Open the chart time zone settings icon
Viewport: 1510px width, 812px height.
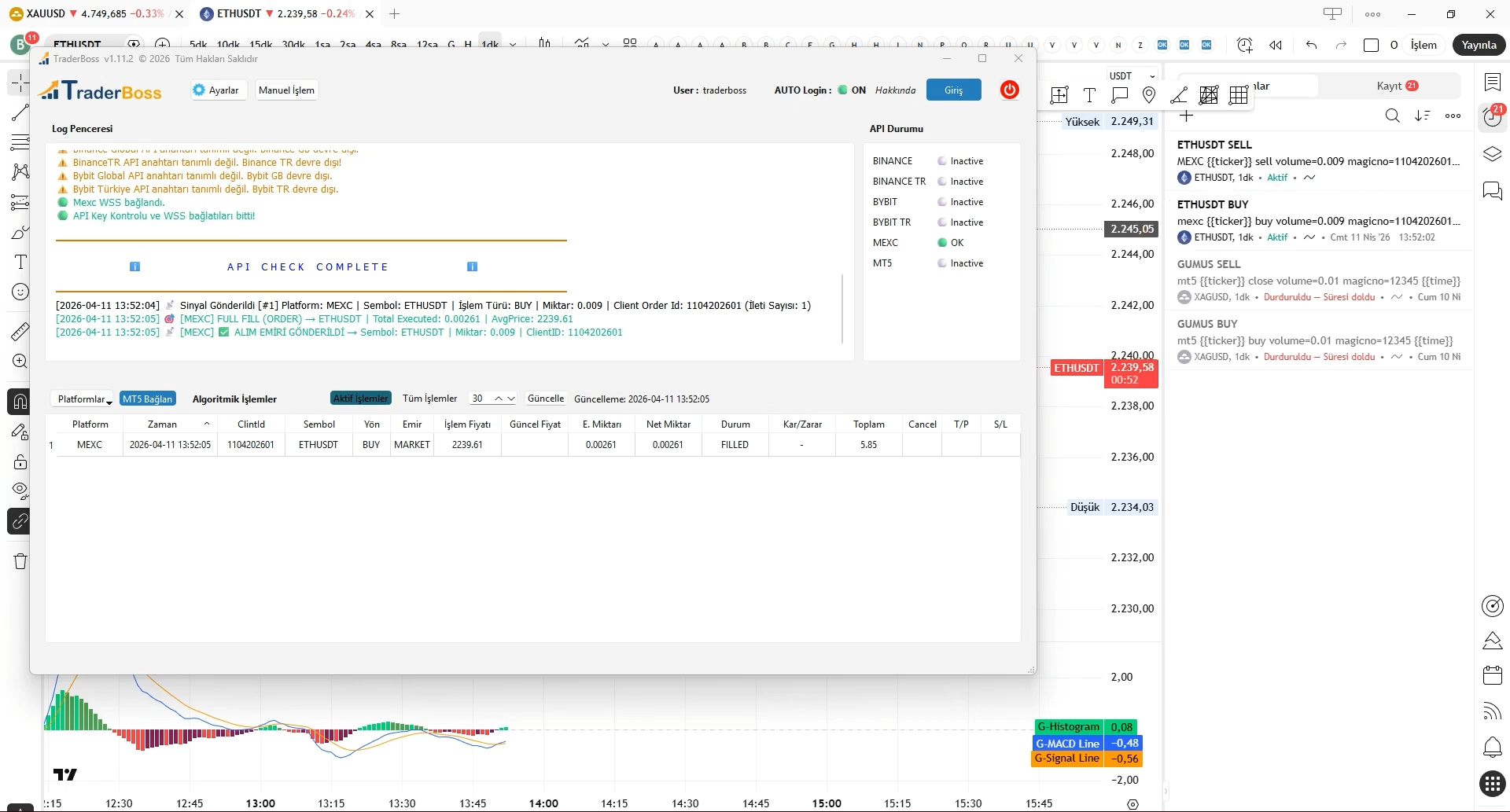[1132, 803]
